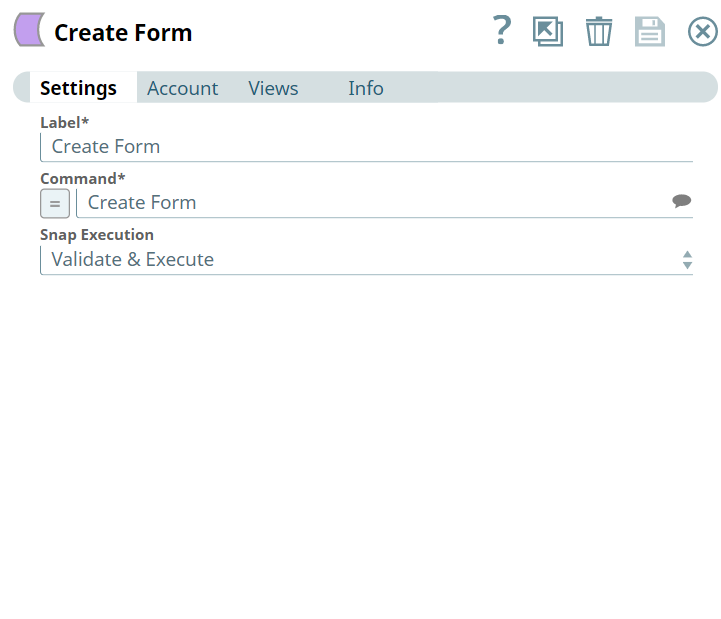Delete the snap with the trash icon
The image size is (721, 619).
[x=599, y=31]
